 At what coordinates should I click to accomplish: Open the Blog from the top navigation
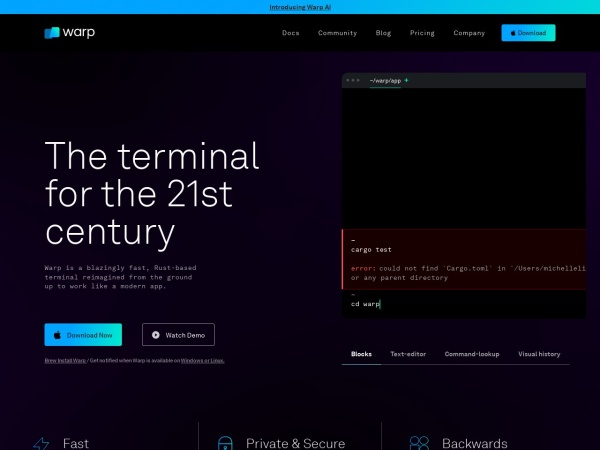point(383,33)
